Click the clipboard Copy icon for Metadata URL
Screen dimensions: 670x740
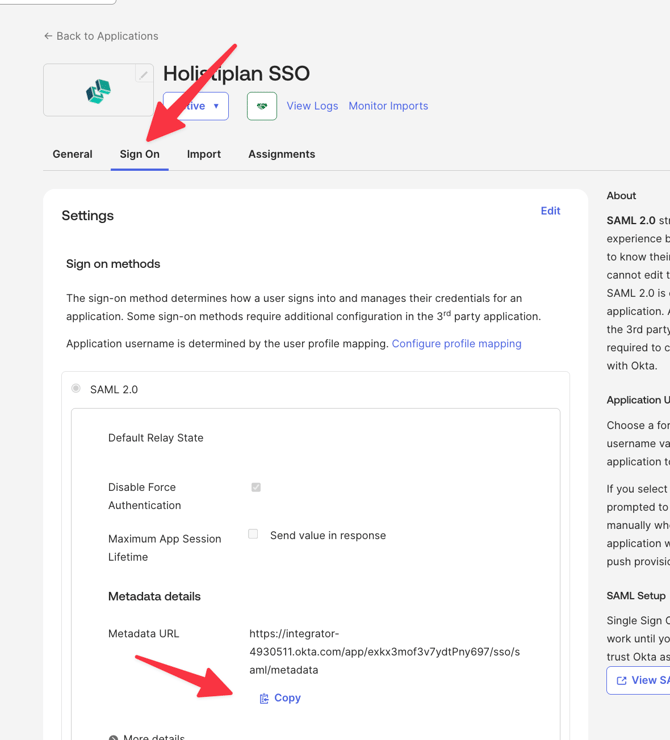click(x=264, y=698)
